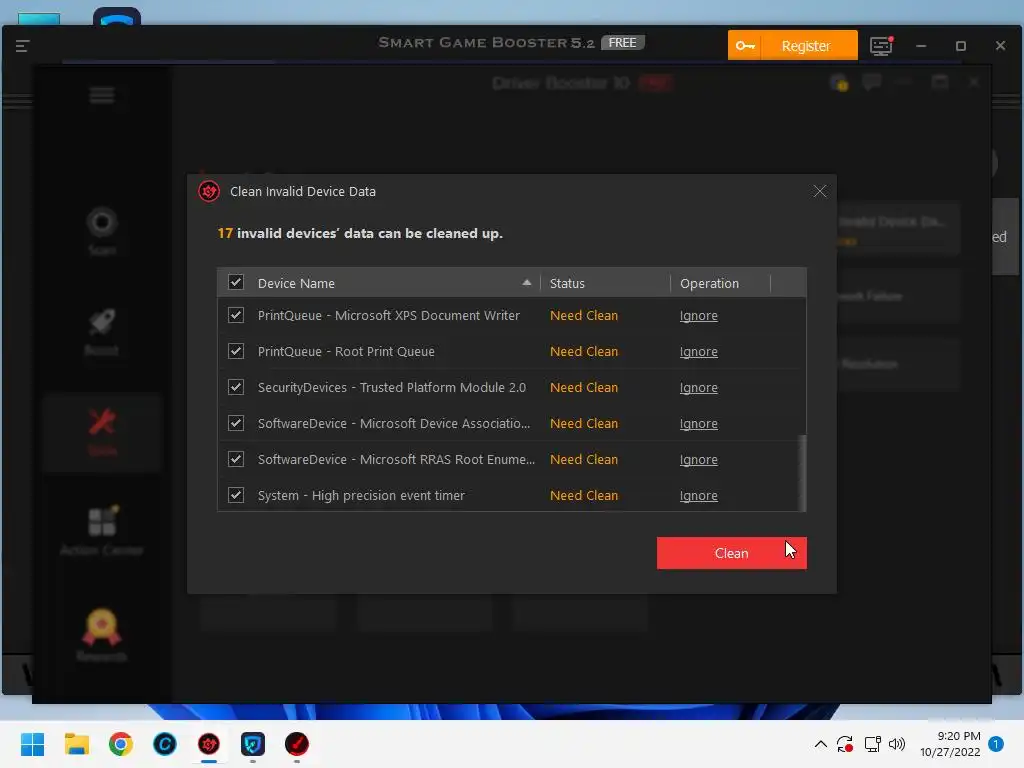
Task: Ignore the Microsoft Device Association device
Action: pos(698,423)
